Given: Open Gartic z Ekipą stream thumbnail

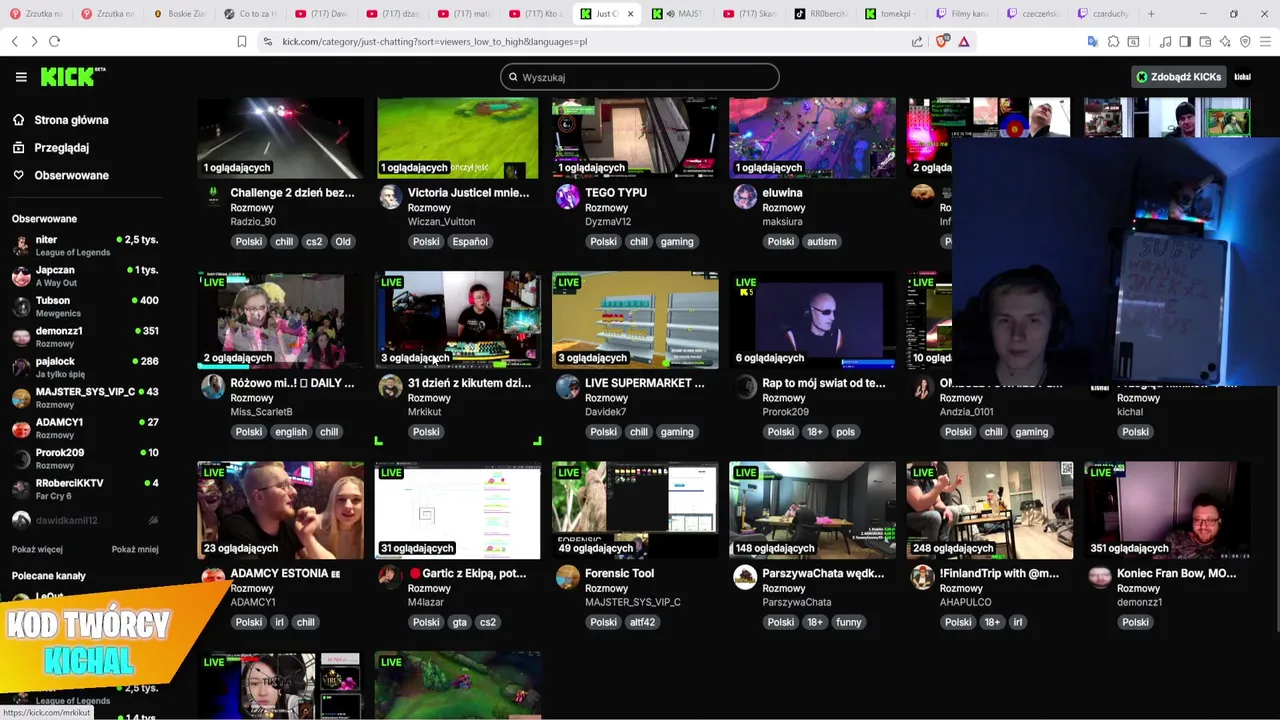Looking at the screenshot, I should point(458,510).
